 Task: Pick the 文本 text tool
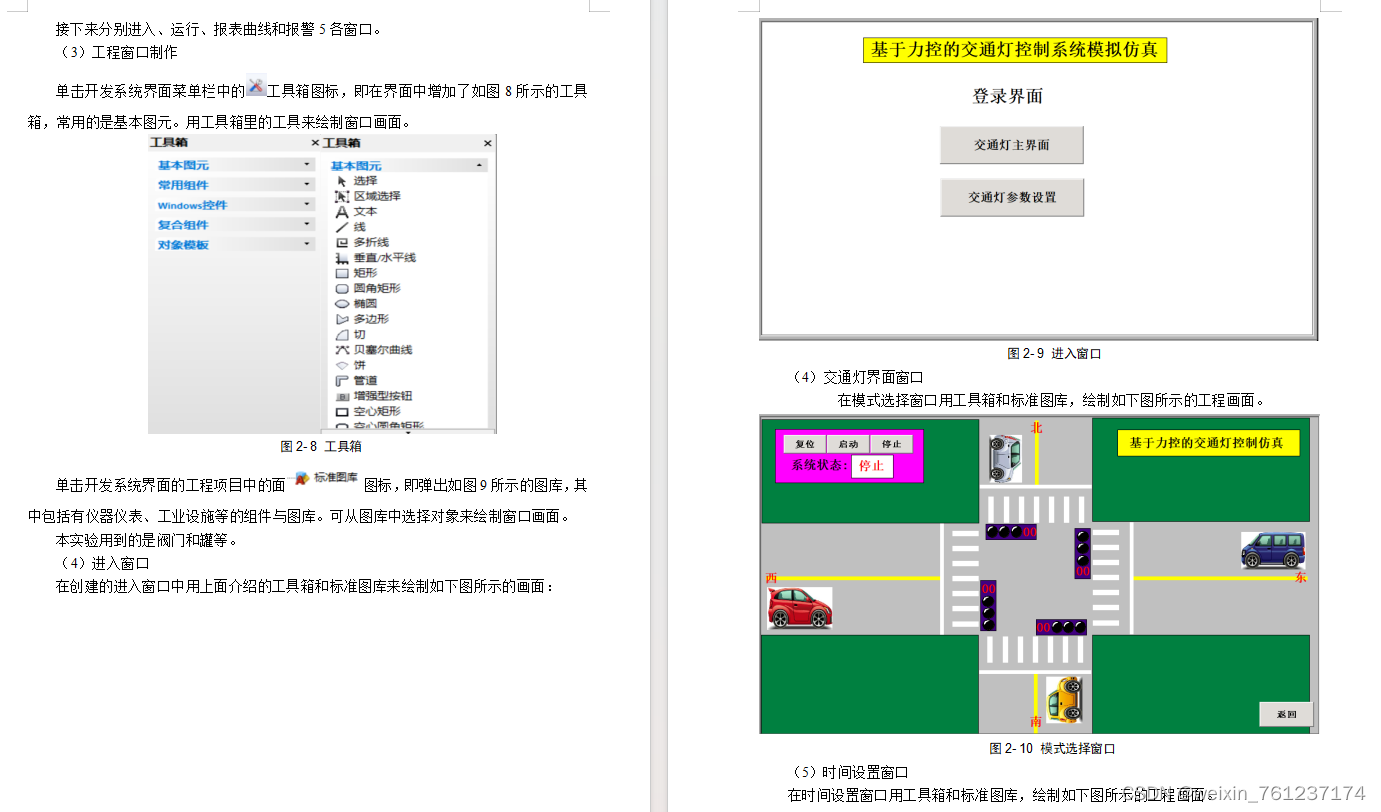pyautogui.click(x=356, y=212)
